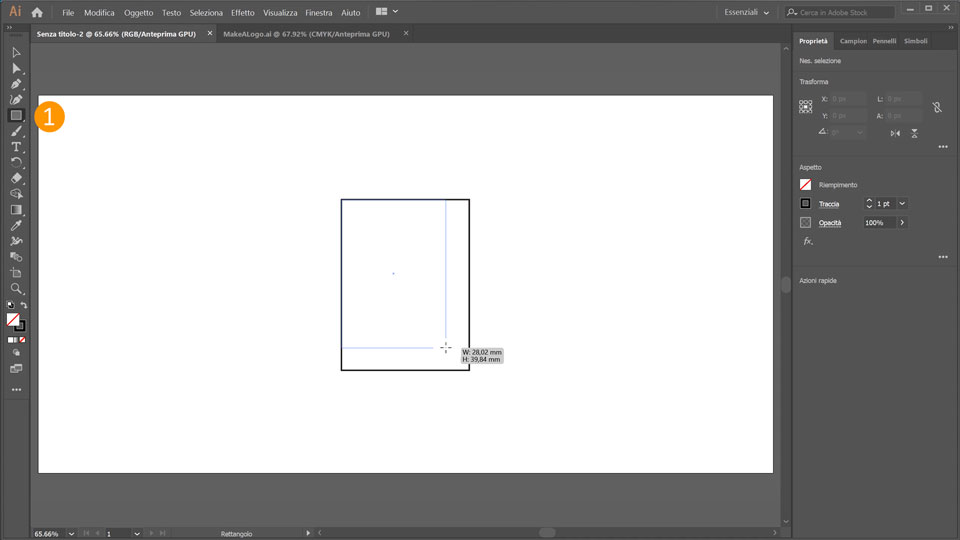Click the toolbar Fill color box
Image resolution: width=960 pixels, height=540 pixels.
pos(13,320)
